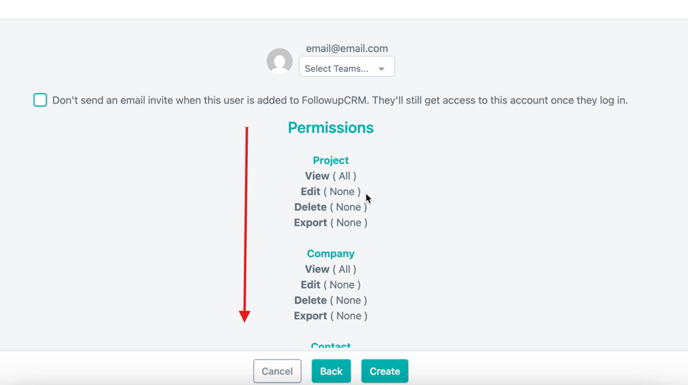Change Company View permission (All)
Image resolution: width=688 pixels, height=385 pixels.
330,270
